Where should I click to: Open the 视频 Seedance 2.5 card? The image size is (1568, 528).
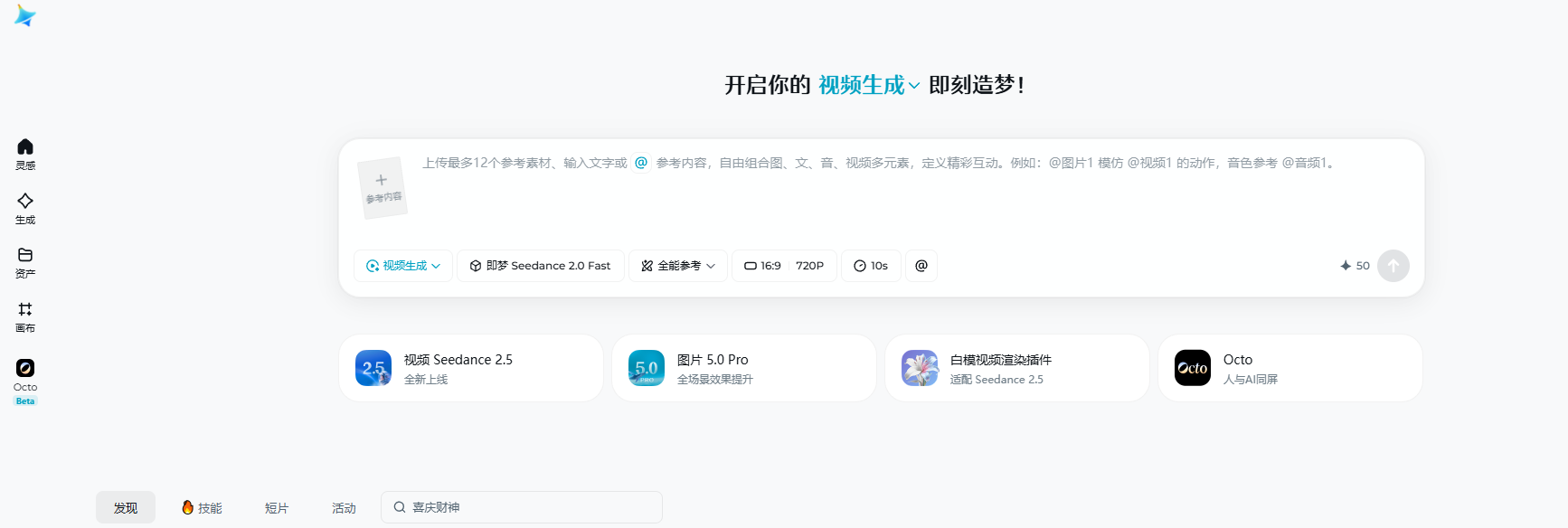coord(471,368)
